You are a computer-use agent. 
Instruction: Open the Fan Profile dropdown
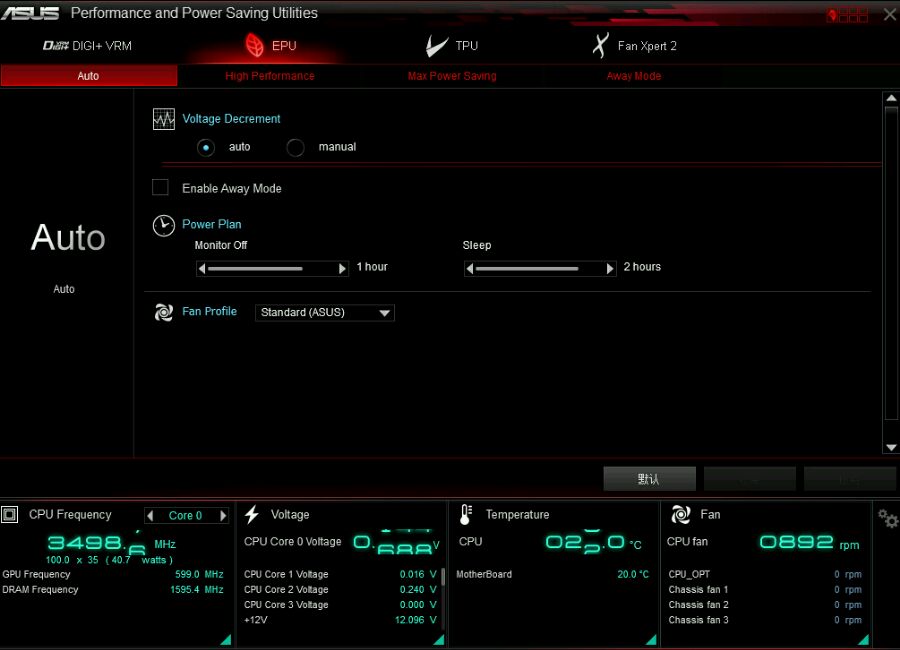(325, 313)
